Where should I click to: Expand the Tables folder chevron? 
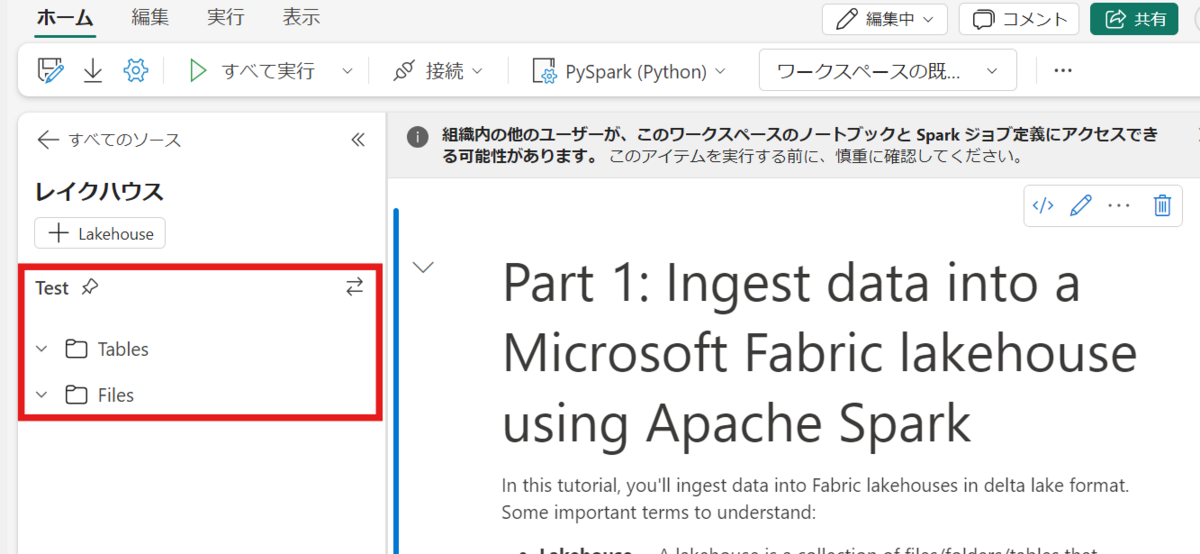pos(42,349)
